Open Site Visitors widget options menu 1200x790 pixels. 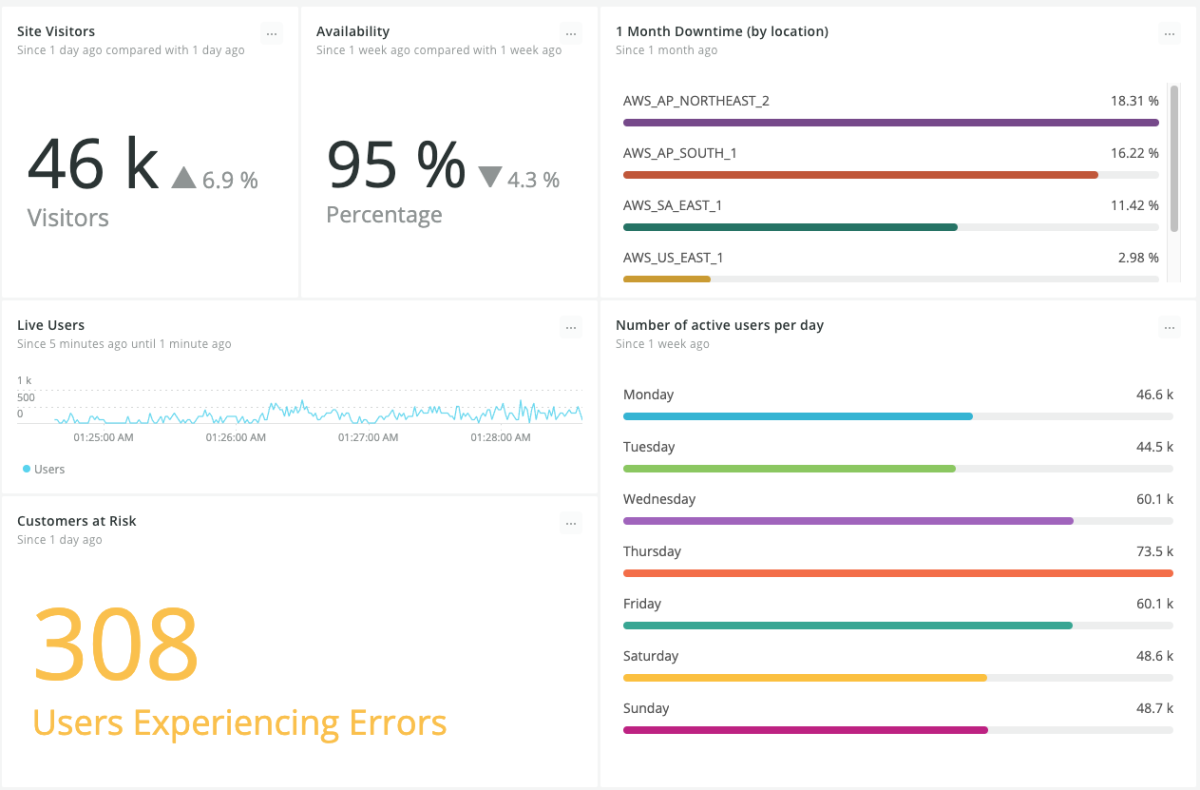tap(272, 34)
